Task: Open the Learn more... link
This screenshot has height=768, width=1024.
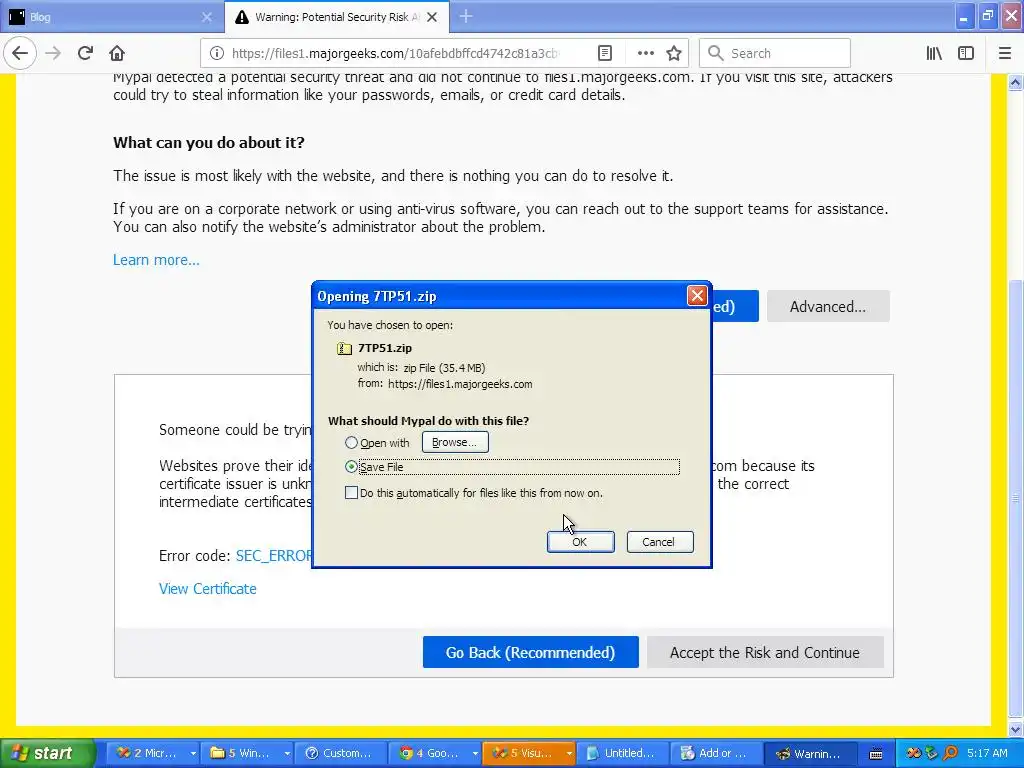Action: [156, 260]
